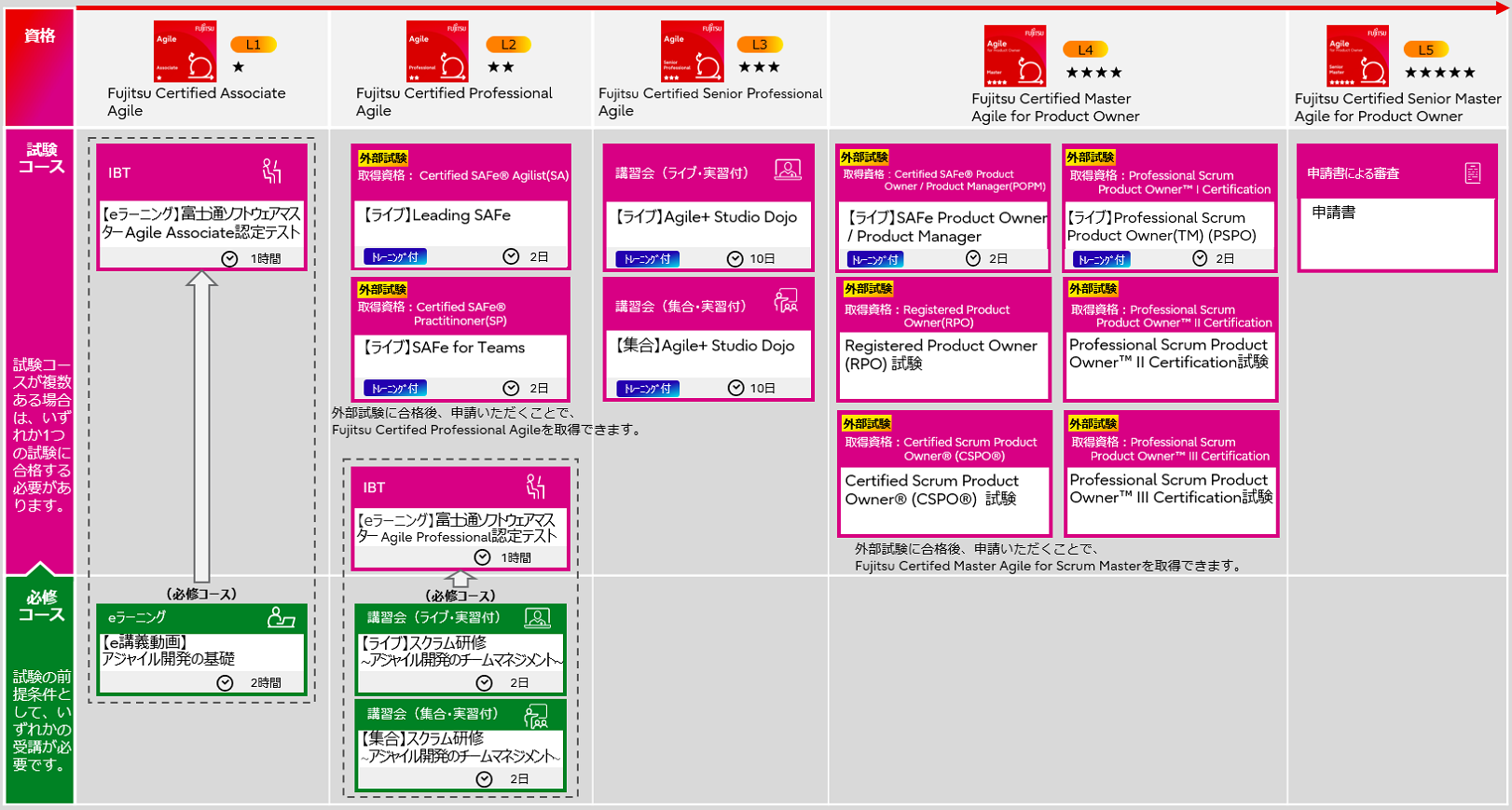Screen dimensions: 1512x810
Task: Select Professional Scrum Product Owner™ III Certification試験
Action: tap(1171, 488)
